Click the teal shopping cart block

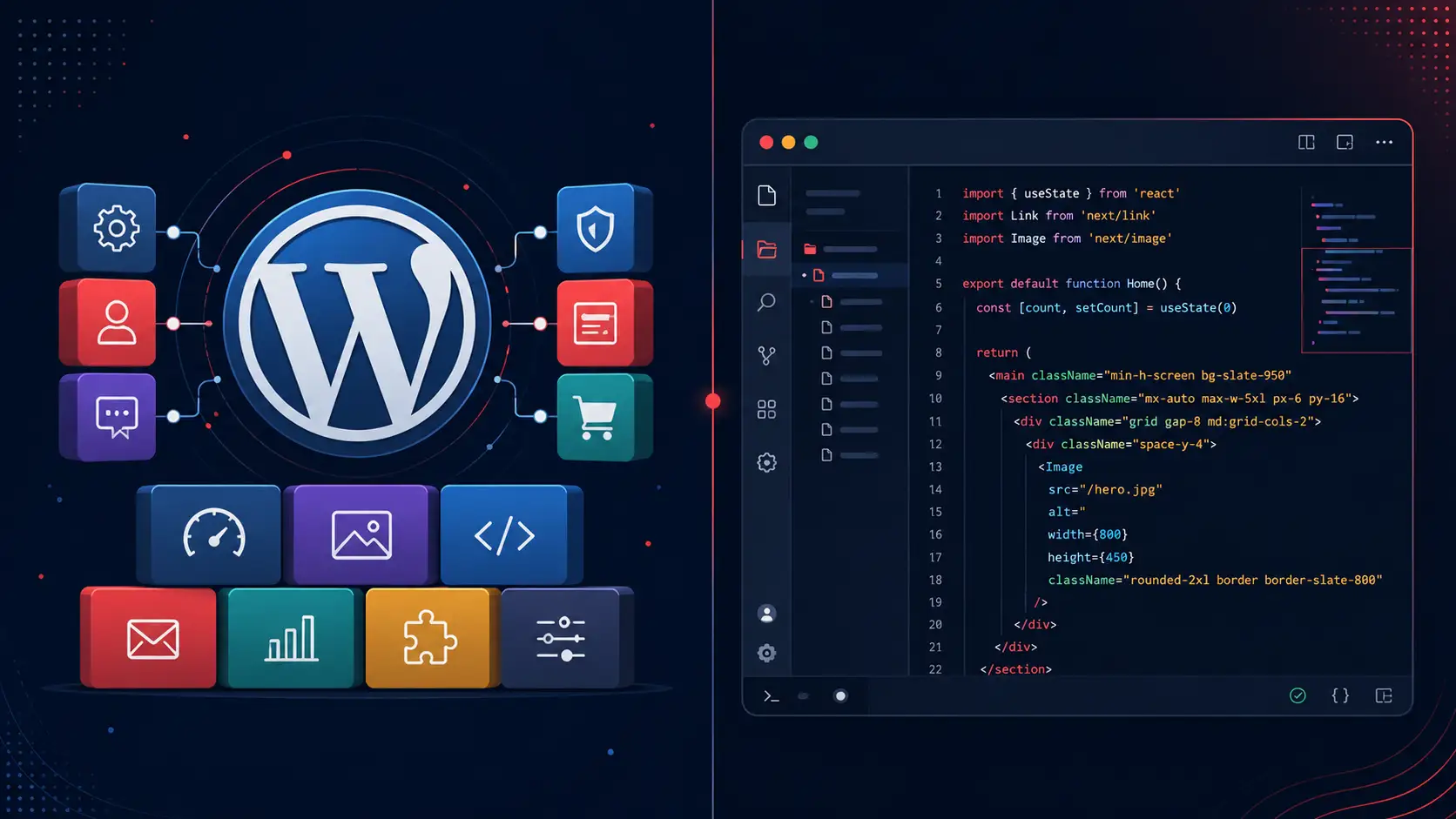[x=604, y=417]
